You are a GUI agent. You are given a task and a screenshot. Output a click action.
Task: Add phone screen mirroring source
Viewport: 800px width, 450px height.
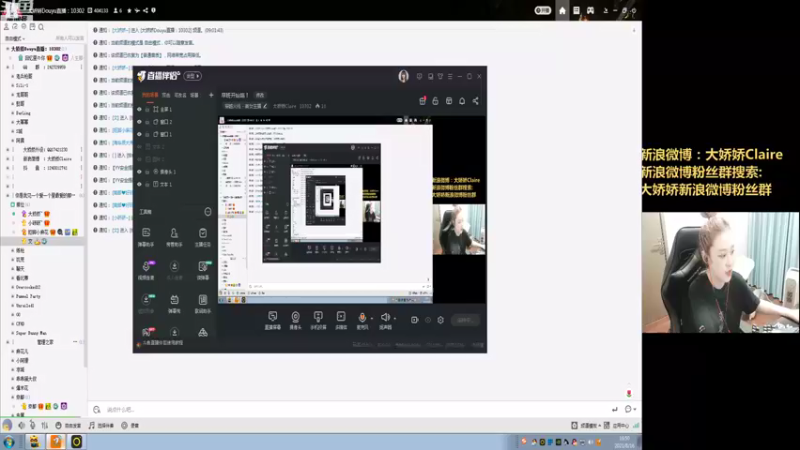[x=318, y=320]
